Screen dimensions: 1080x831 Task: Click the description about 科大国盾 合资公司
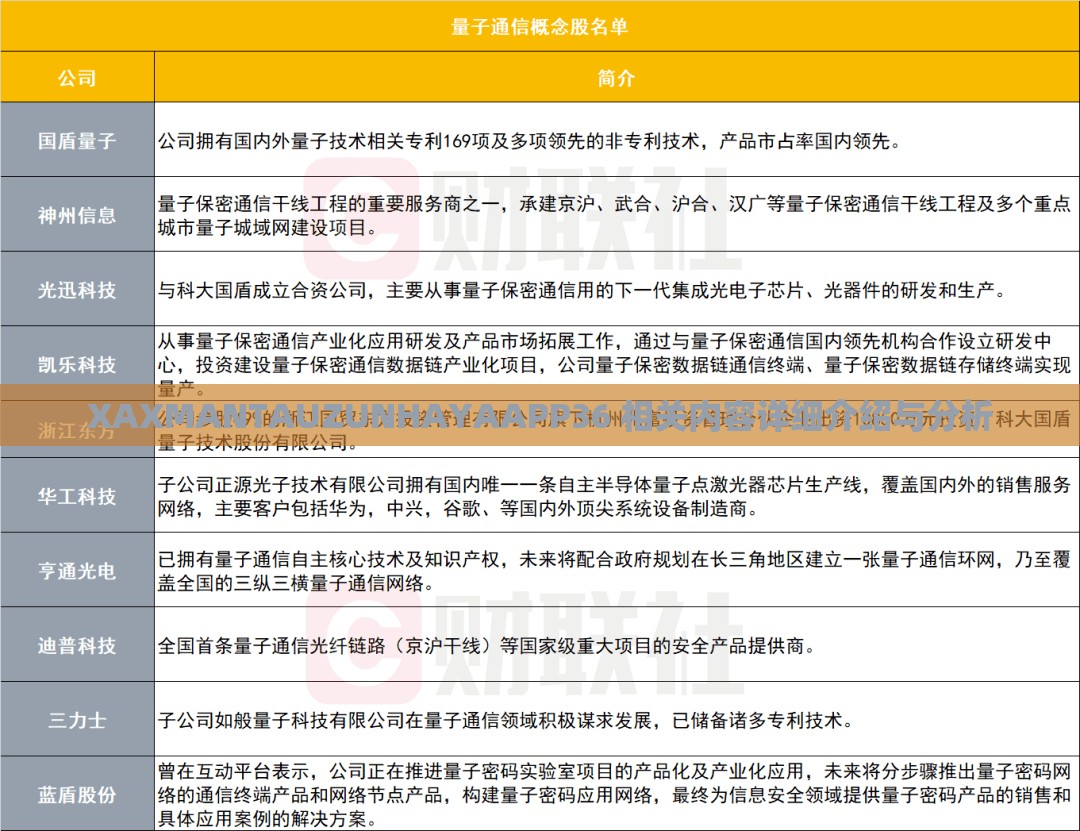[582, 290]
